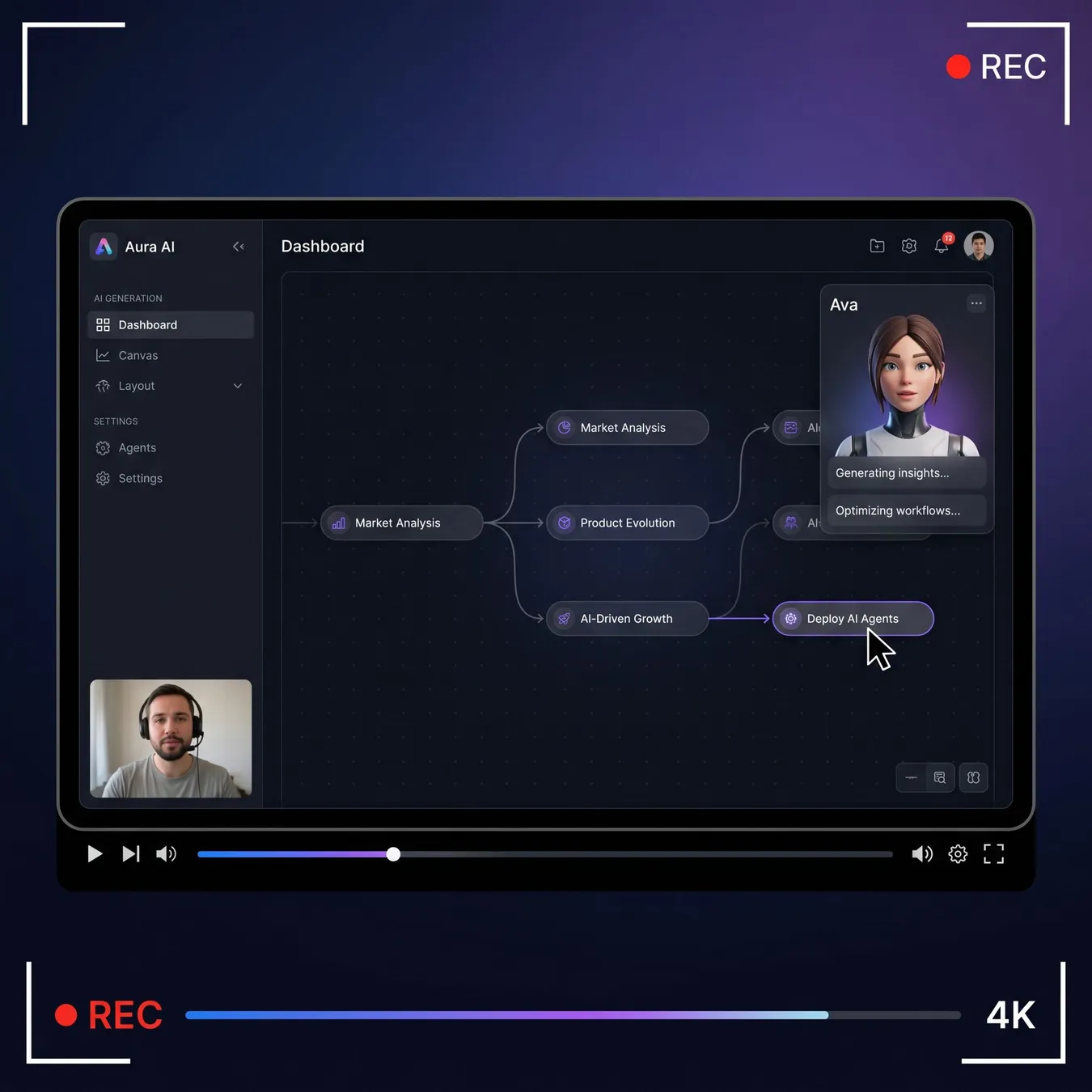Open the header settings gear icon
The height and width of the screenshot is (1092, 1092).
point(909,246)
